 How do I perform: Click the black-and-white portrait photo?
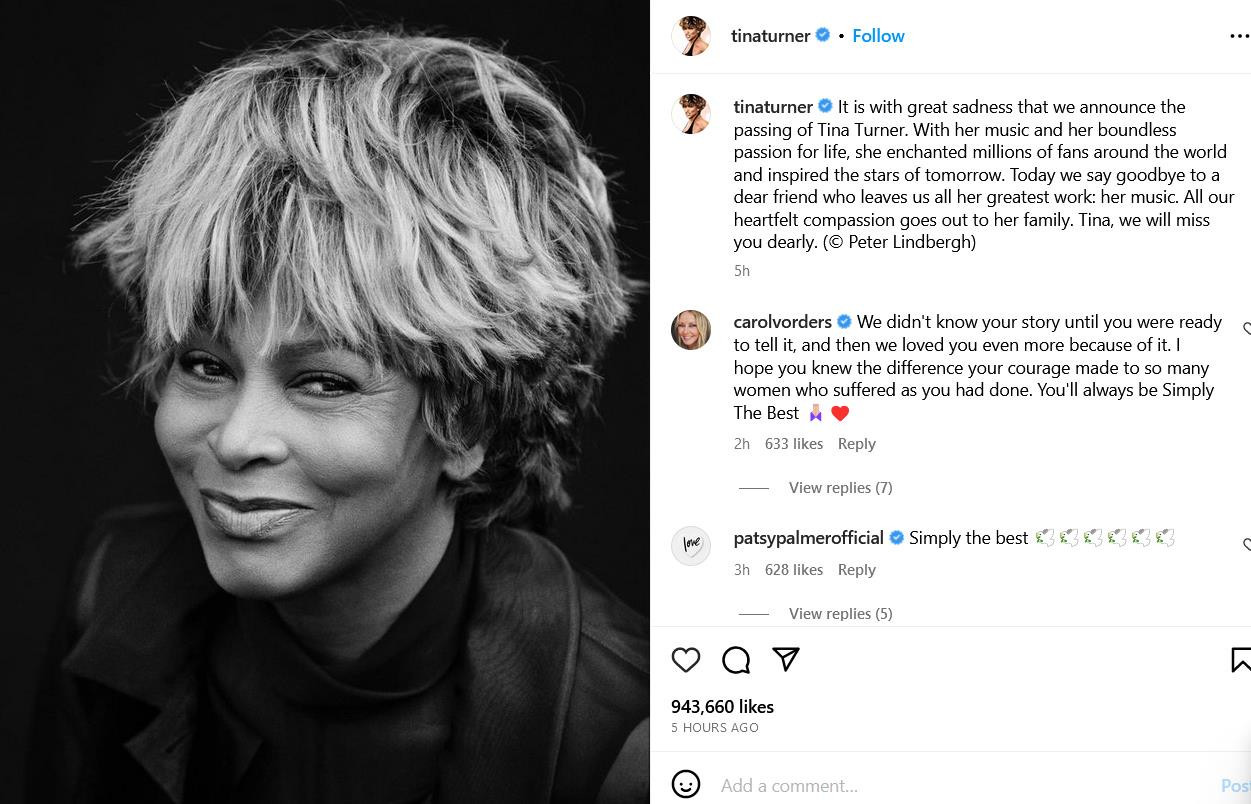pyautogui.click(x=325, y=402)
